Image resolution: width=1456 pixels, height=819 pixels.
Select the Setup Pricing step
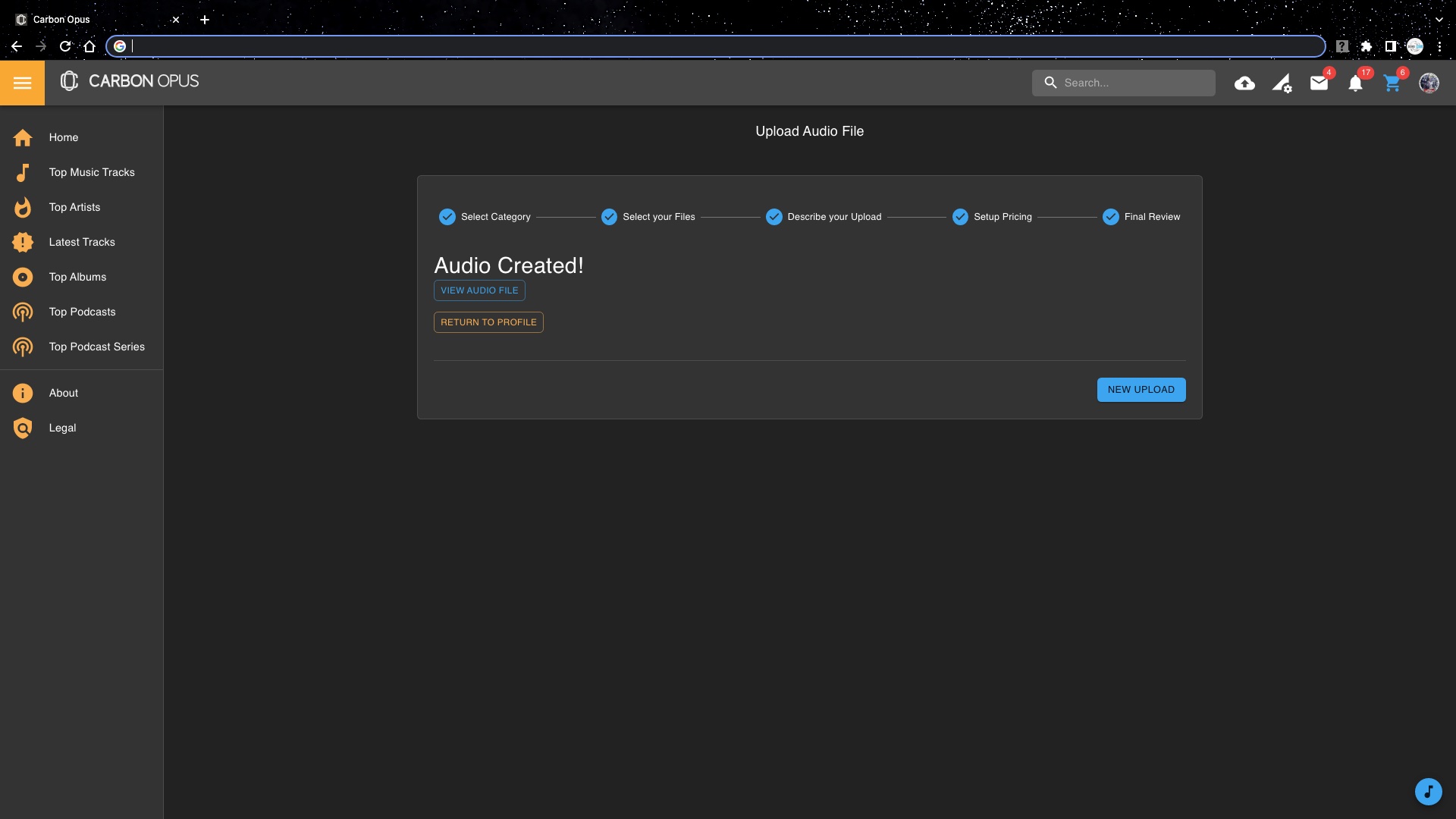click(1002, 217)
